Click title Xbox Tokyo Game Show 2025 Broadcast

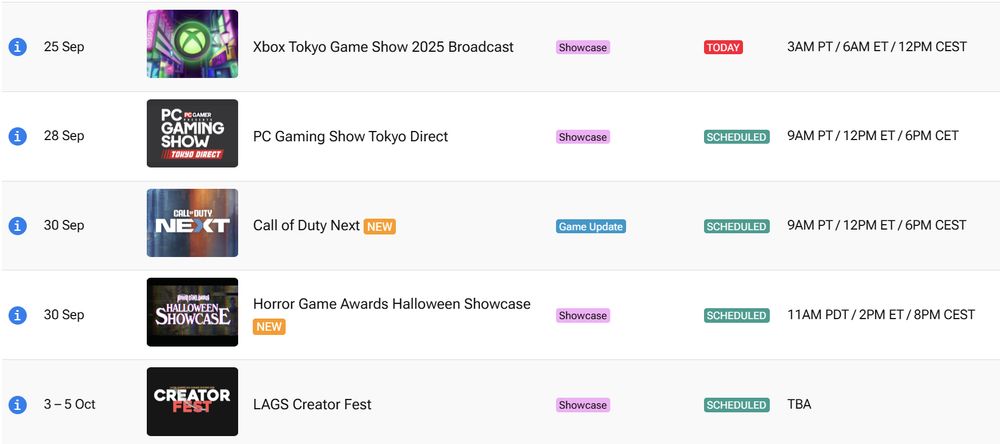[x=383, y=47]
